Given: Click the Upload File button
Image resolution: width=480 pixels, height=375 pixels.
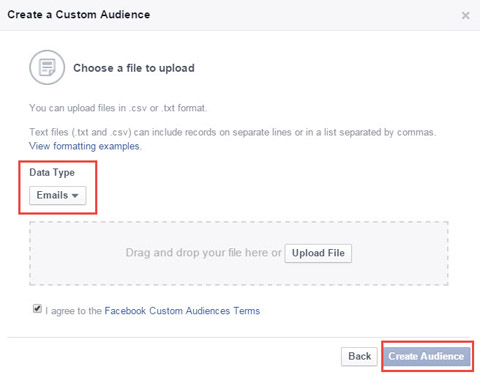Looking at the screenshot, I should point(318,253).
